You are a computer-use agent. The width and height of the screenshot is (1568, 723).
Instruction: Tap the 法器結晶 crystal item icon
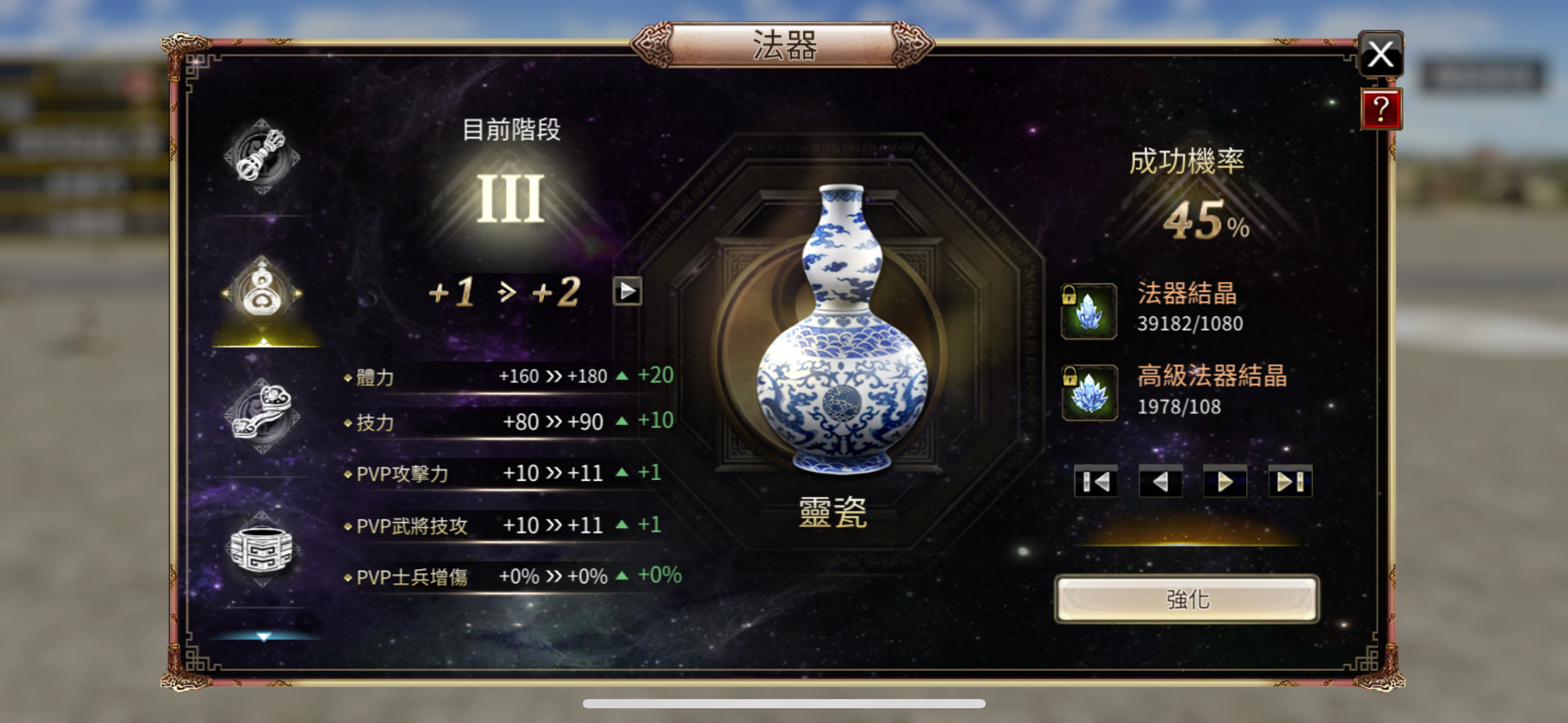coord(1089,311)
